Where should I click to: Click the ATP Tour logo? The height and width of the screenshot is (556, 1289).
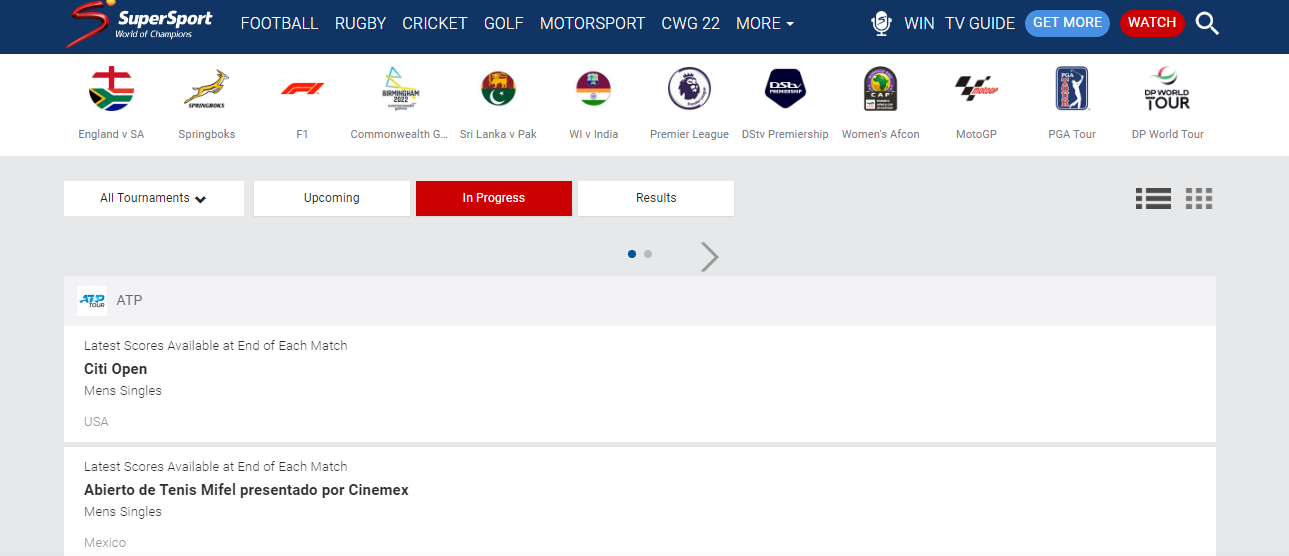92,300
